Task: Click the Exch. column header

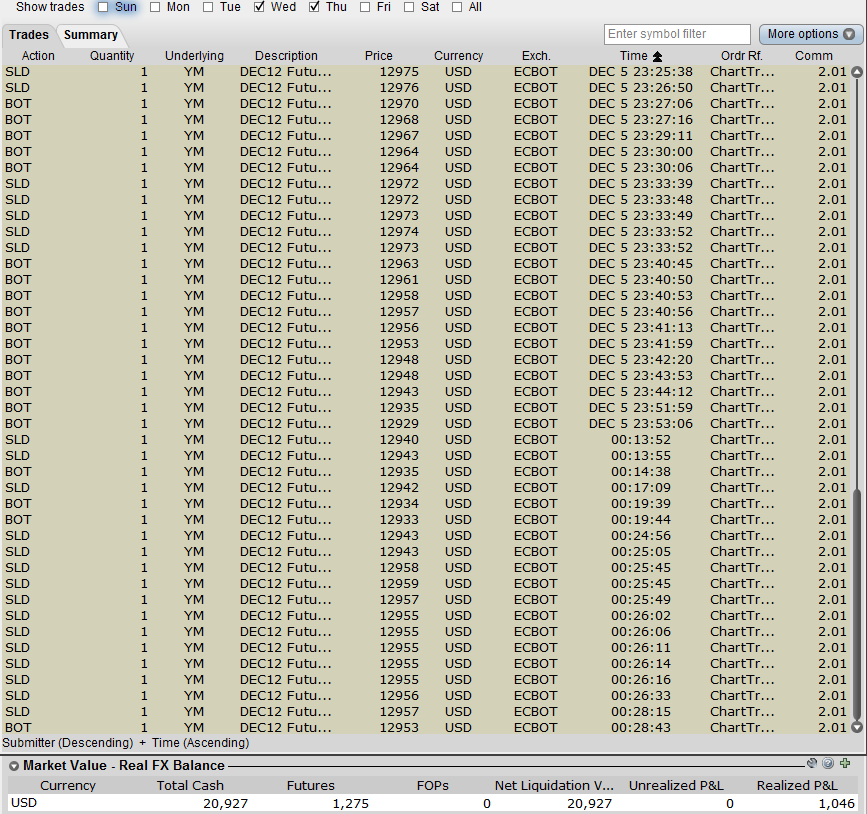Action: coord(536,56)
